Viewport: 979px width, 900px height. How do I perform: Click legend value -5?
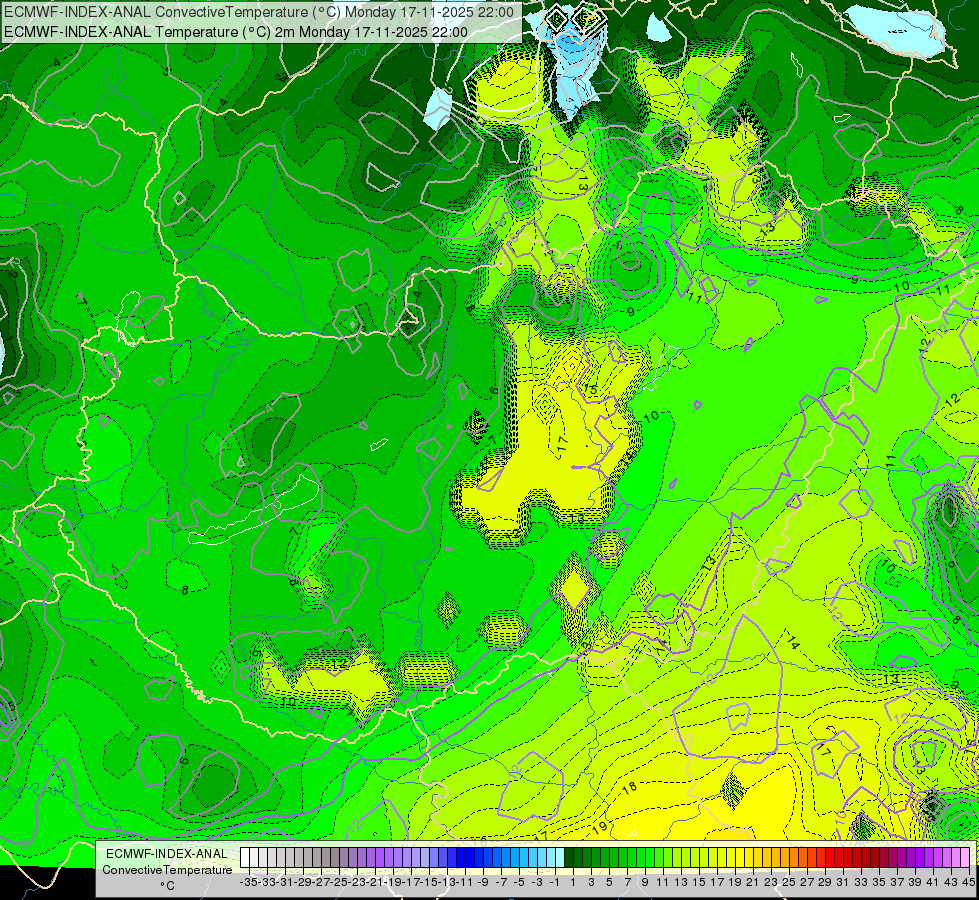click(520, 883)
